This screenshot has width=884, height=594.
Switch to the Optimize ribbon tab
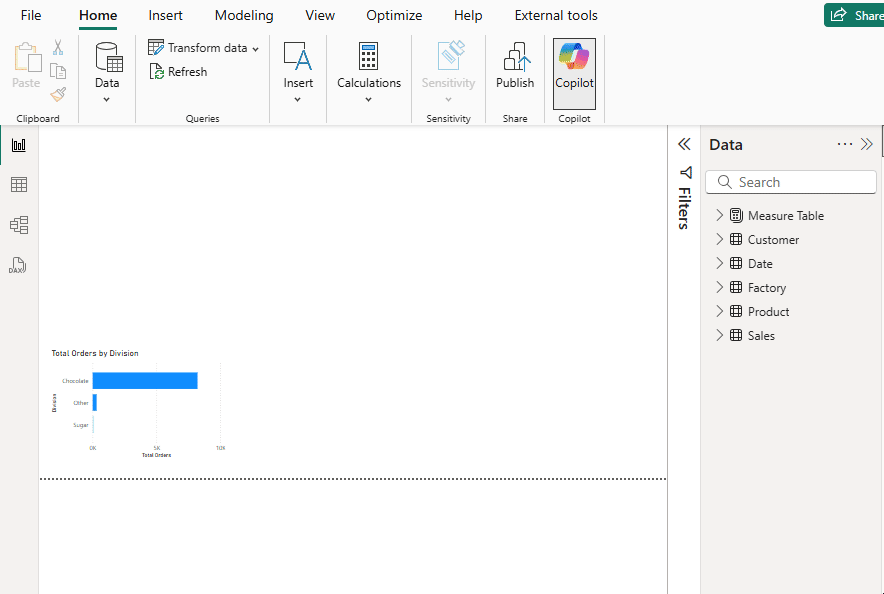point(394,15)
